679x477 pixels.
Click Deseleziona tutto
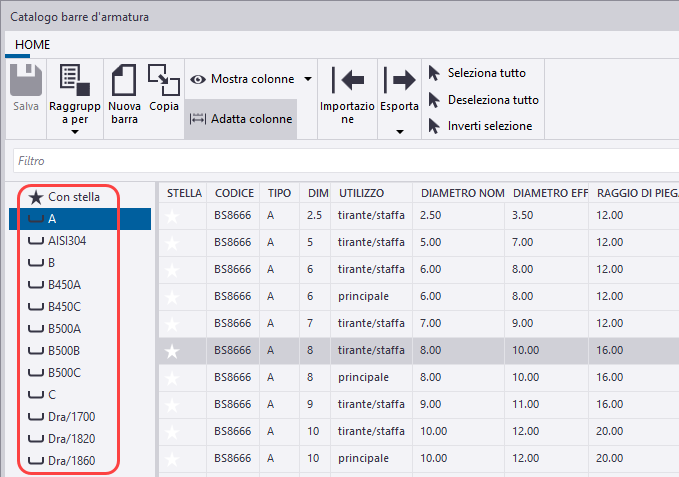pyautogui.click(x=492, y=100)
